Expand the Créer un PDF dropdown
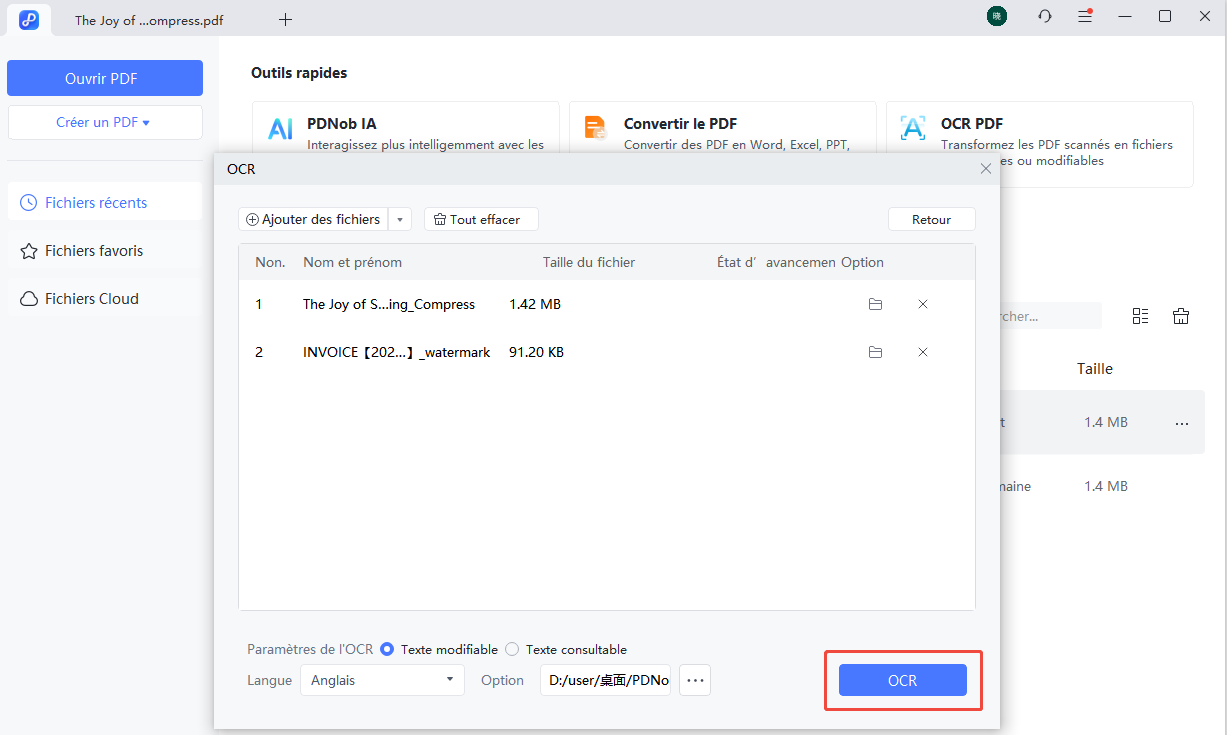Viewport: 1227px width, 735px height. [104, 122]
